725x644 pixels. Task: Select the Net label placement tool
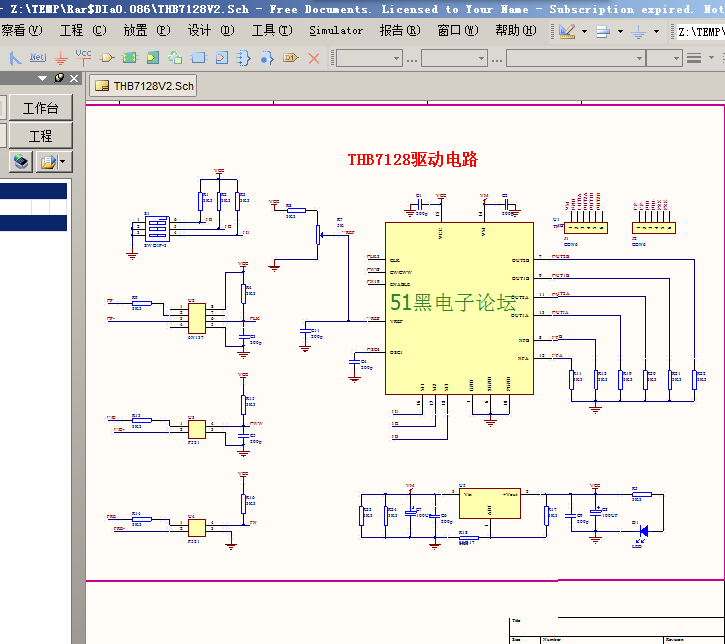(x=38, y=57)
